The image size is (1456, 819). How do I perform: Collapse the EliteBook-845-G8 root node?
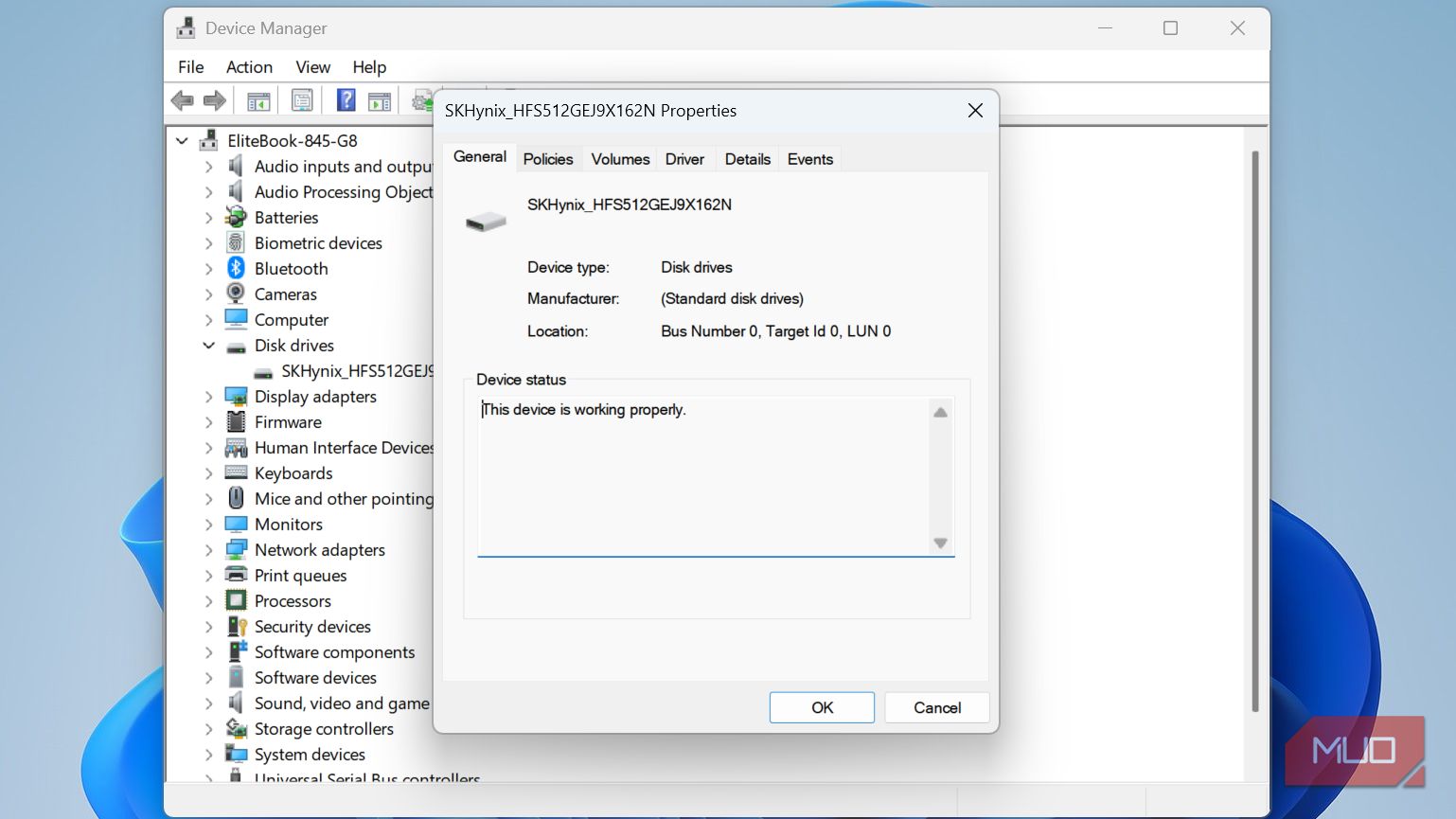click(x=182, y=141)
